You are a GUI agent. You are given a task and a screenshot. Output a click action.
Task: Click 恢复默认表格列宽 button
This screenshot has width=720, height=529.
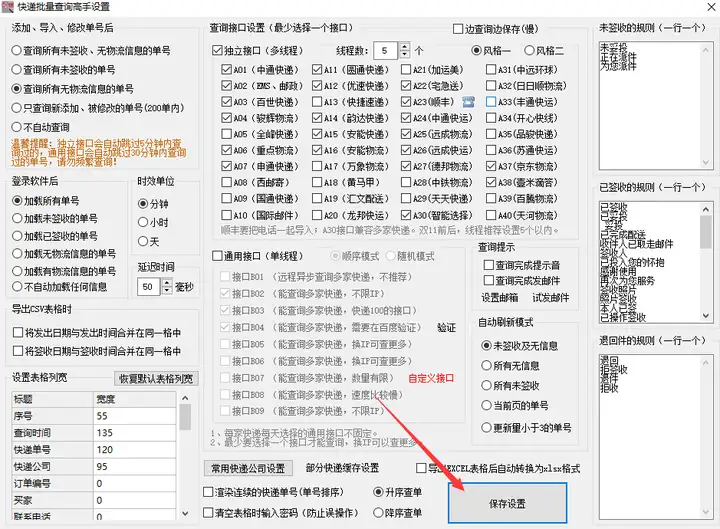click(156, 378)
